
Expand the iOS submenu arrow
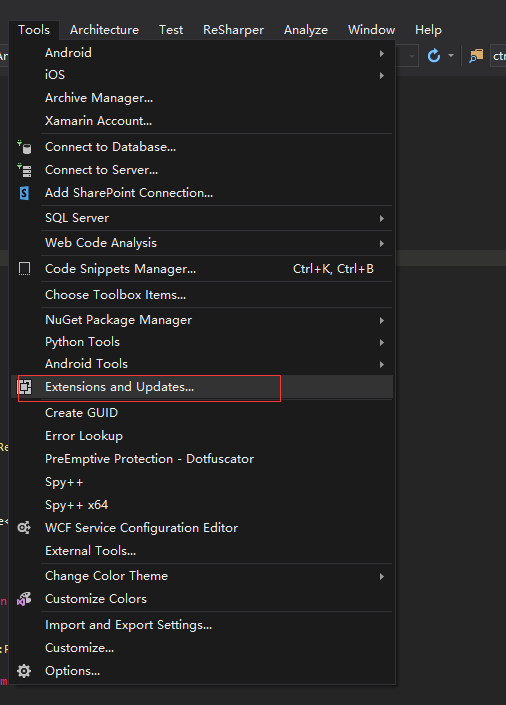point(381,75)
